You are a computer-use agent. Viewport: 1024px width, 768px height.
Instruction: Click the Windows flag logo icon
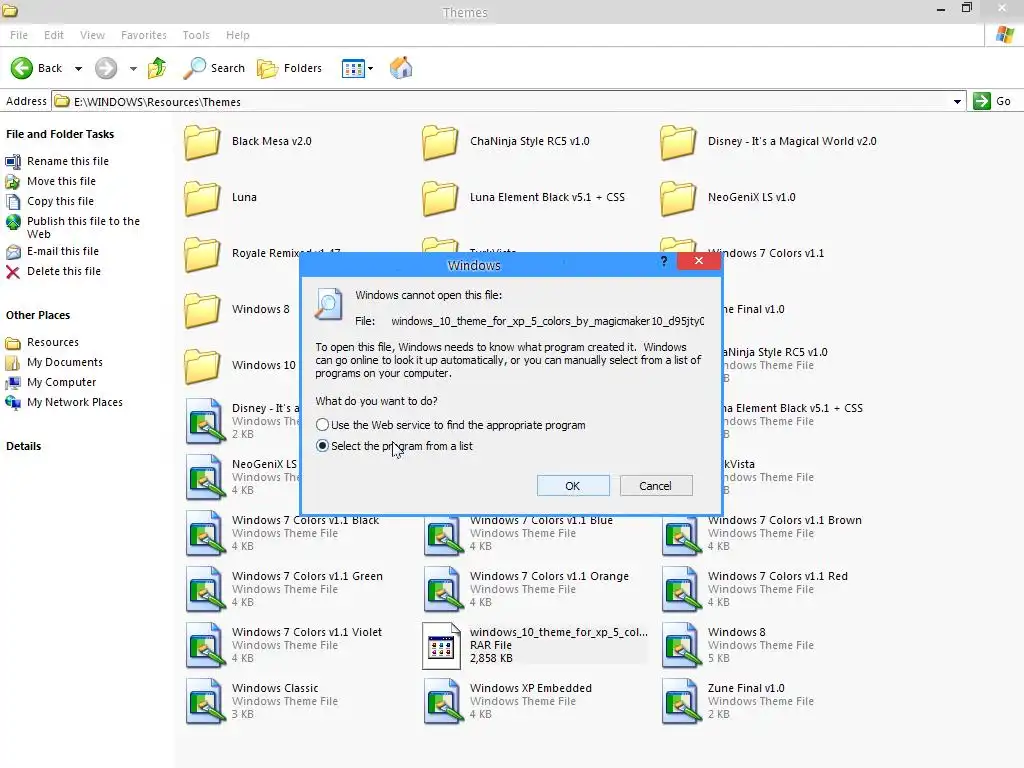pos(1005,35)
